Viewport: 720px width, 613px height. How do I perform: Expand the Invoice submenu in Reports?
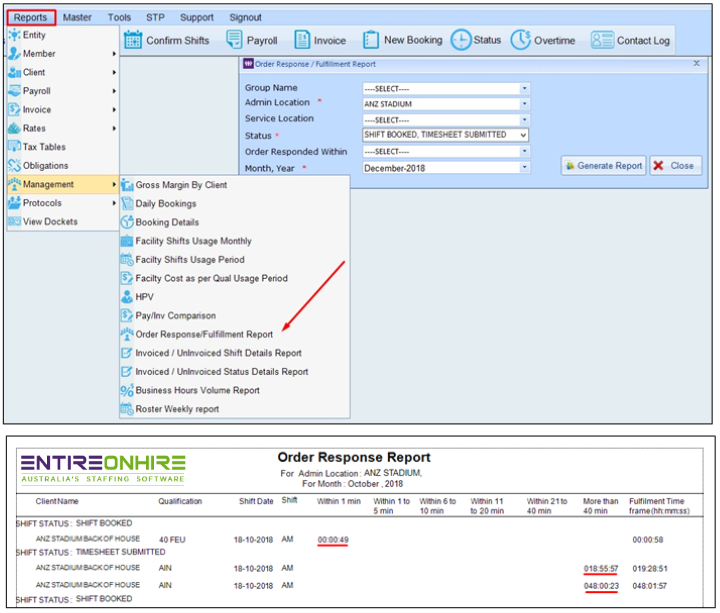pos(114,110)
